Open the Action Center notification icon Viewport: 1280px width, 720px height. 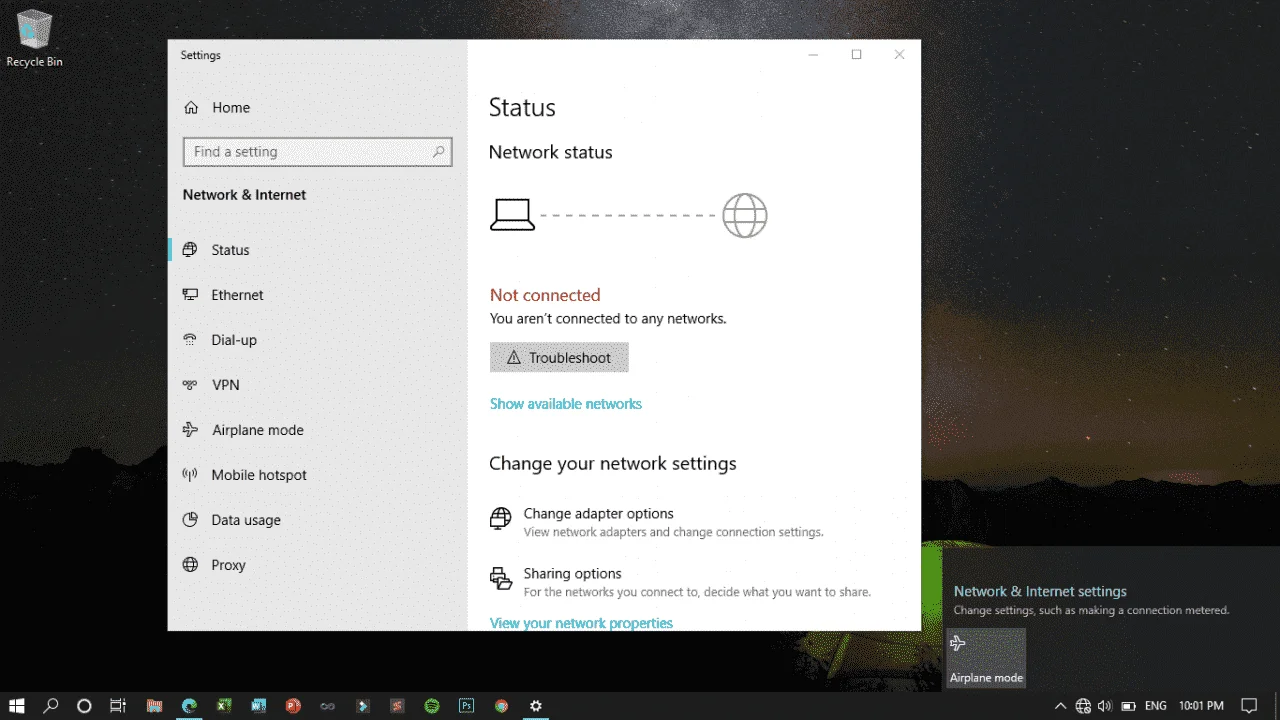(x=1249, y=706)
